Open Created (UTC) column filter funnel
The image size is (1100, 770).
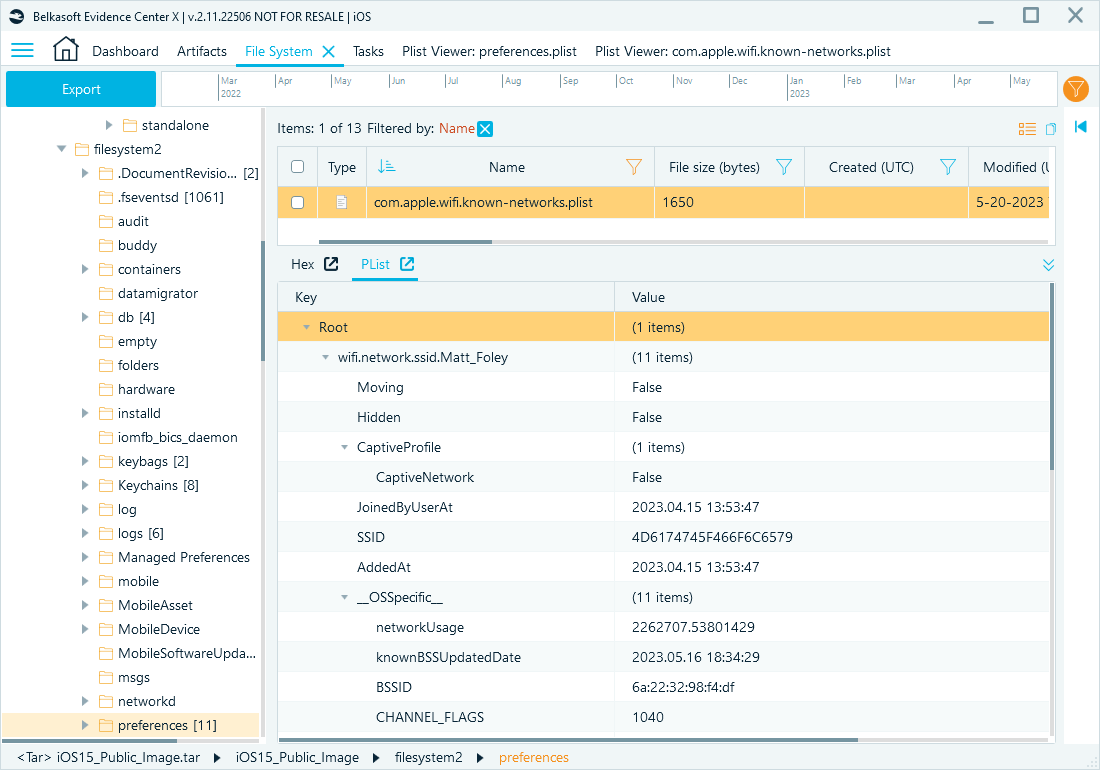pos(948,167)
